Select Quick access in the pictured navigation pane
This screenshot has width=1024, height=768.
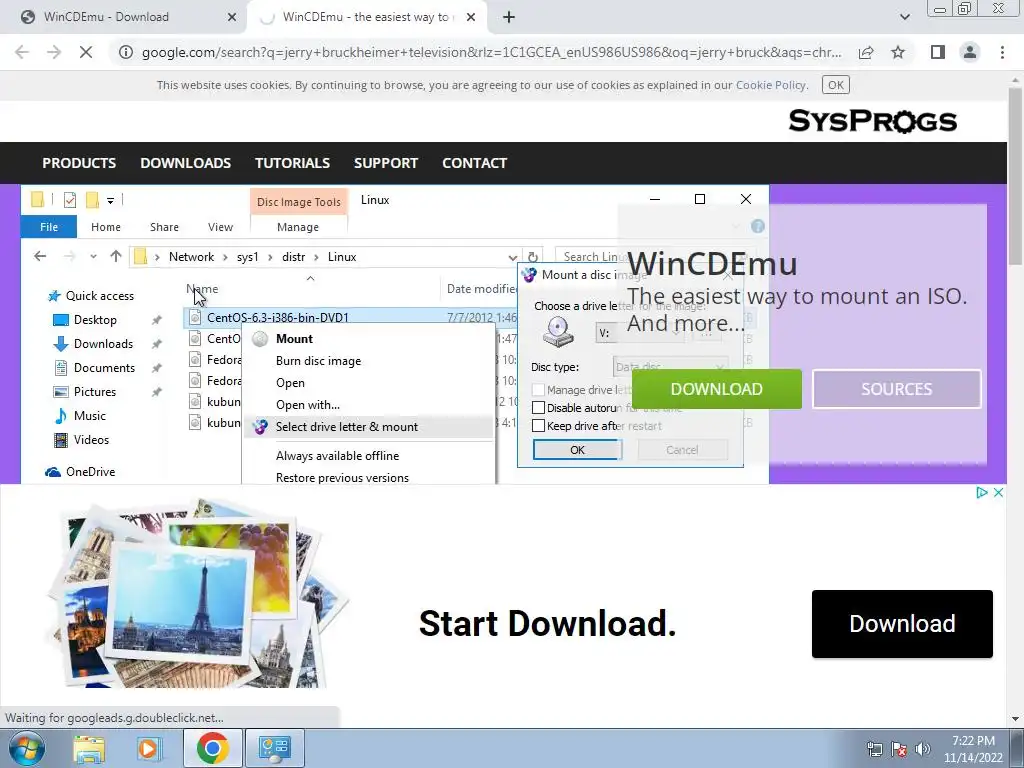tap(91, 296)
